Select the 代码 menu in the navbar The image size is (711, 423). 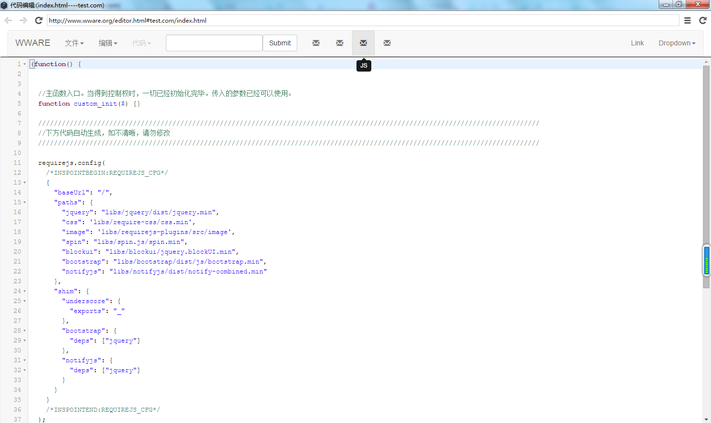click(141, 43)
